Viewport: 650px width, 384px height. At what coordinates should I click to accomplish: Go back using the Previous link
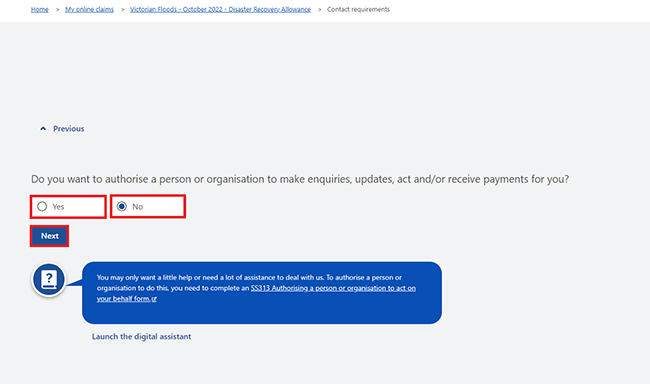tap(62, 129)
